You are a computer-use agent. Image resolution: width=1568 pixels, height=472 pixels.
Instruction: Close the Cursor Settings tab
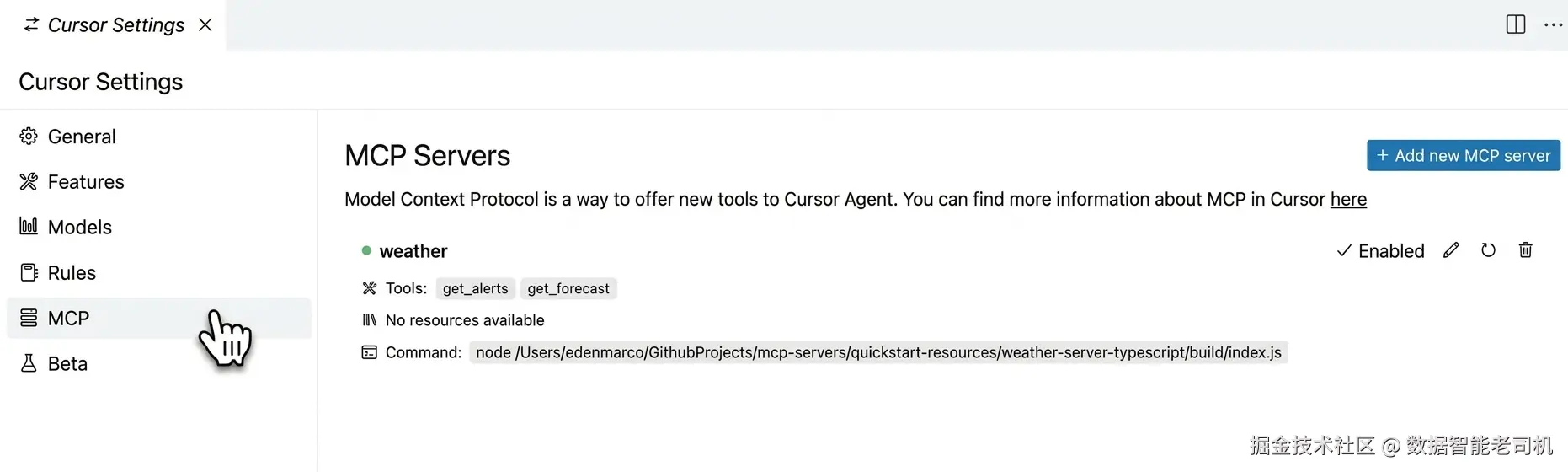205,25
